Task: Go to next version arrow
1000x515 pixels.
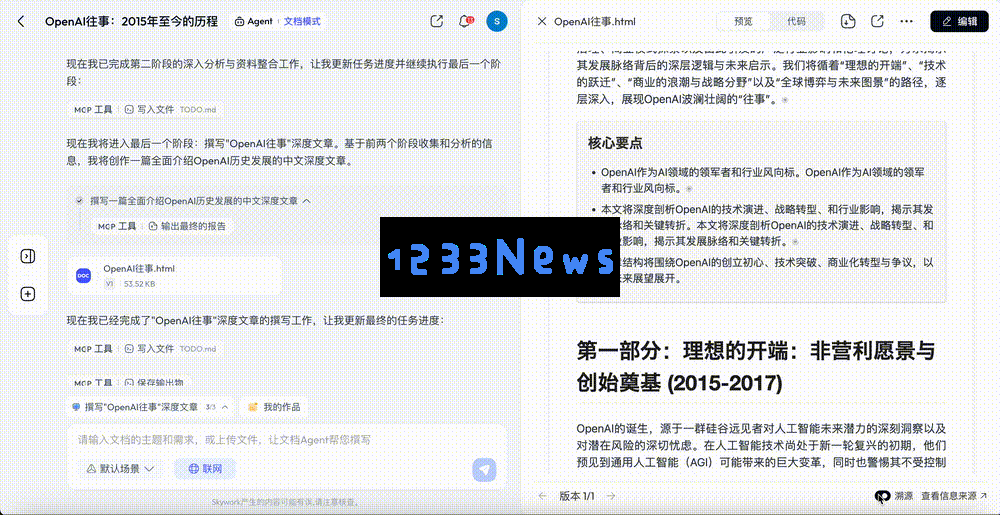Action: coord(611,495)
